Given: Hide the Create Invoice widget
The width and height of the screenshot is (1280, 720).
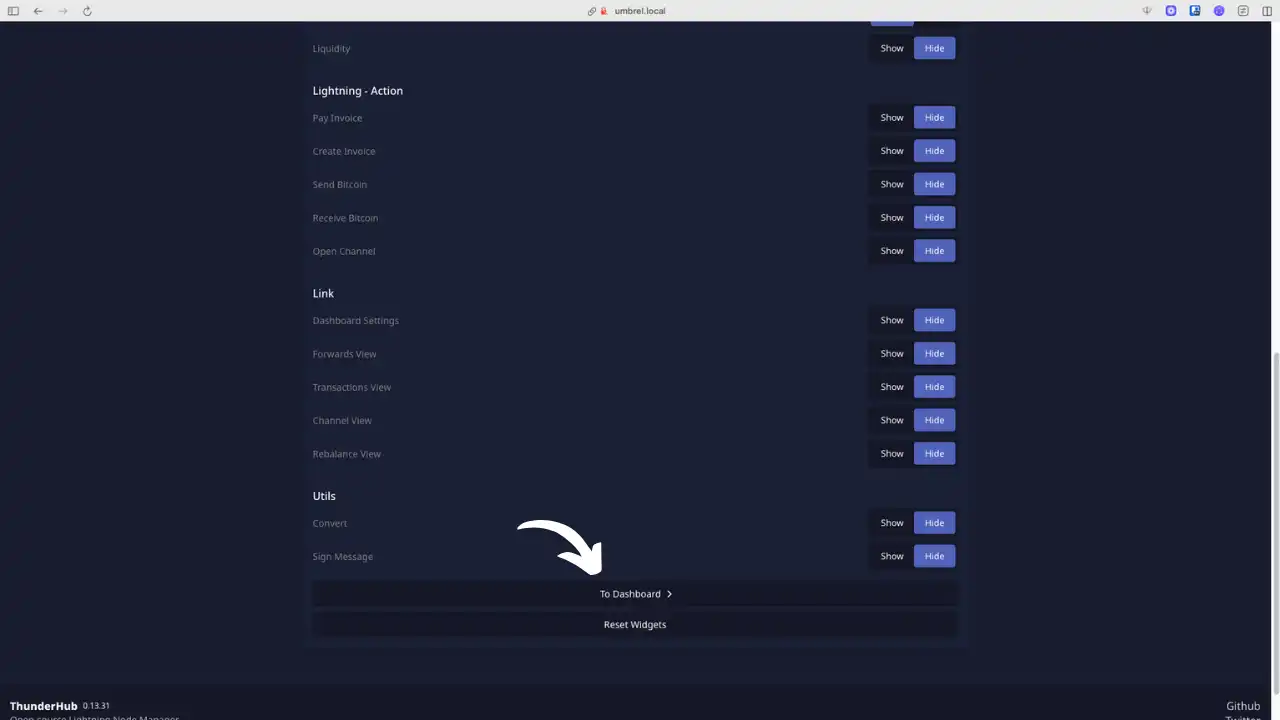Looking at the screenshot, I should 934,151.
